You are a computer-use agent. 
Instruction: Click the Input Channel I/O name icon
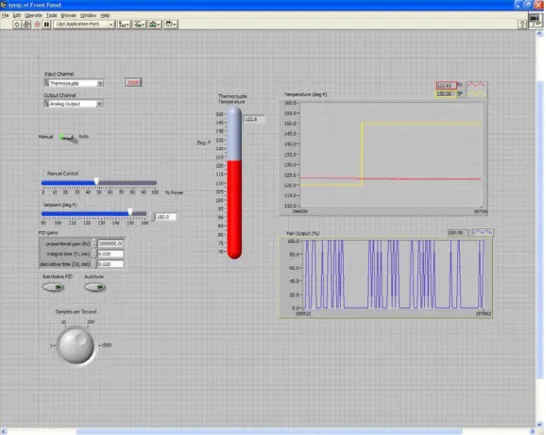coord(47,83)
